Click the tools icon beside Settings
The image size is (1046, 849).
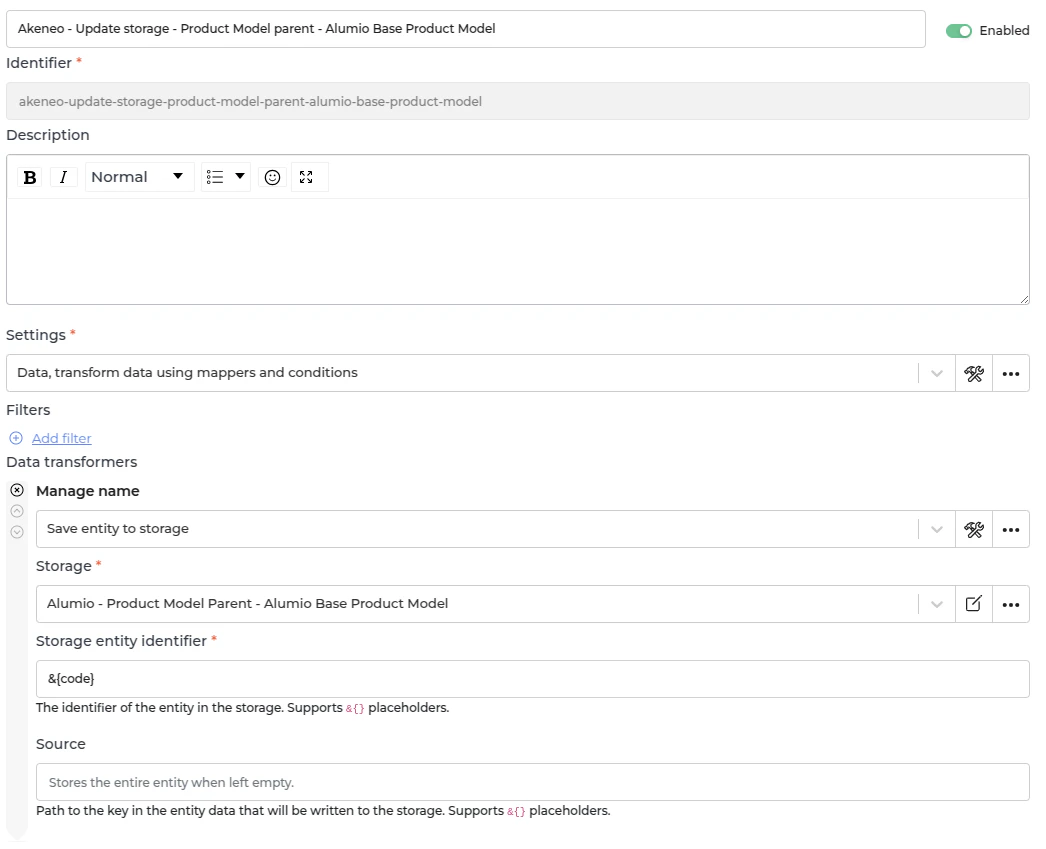974,373
